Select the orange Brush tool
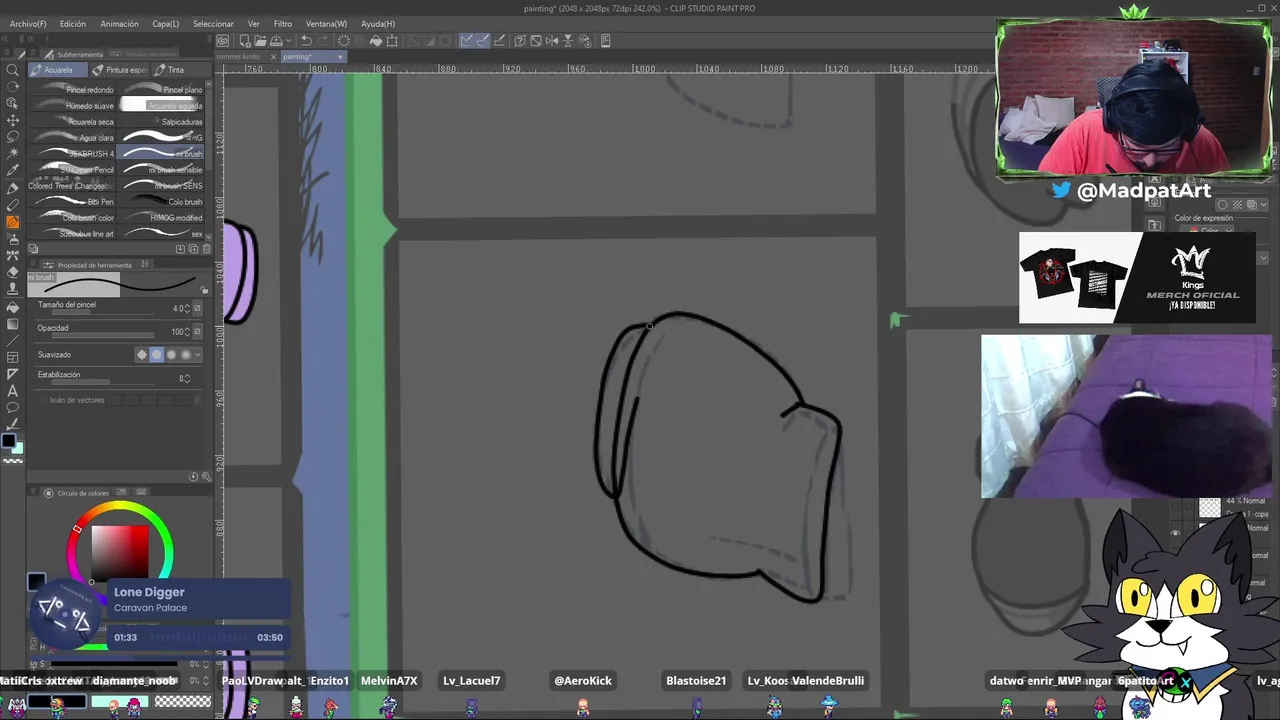This screenshot has height=720, width=1280. [x=12, y=223]
